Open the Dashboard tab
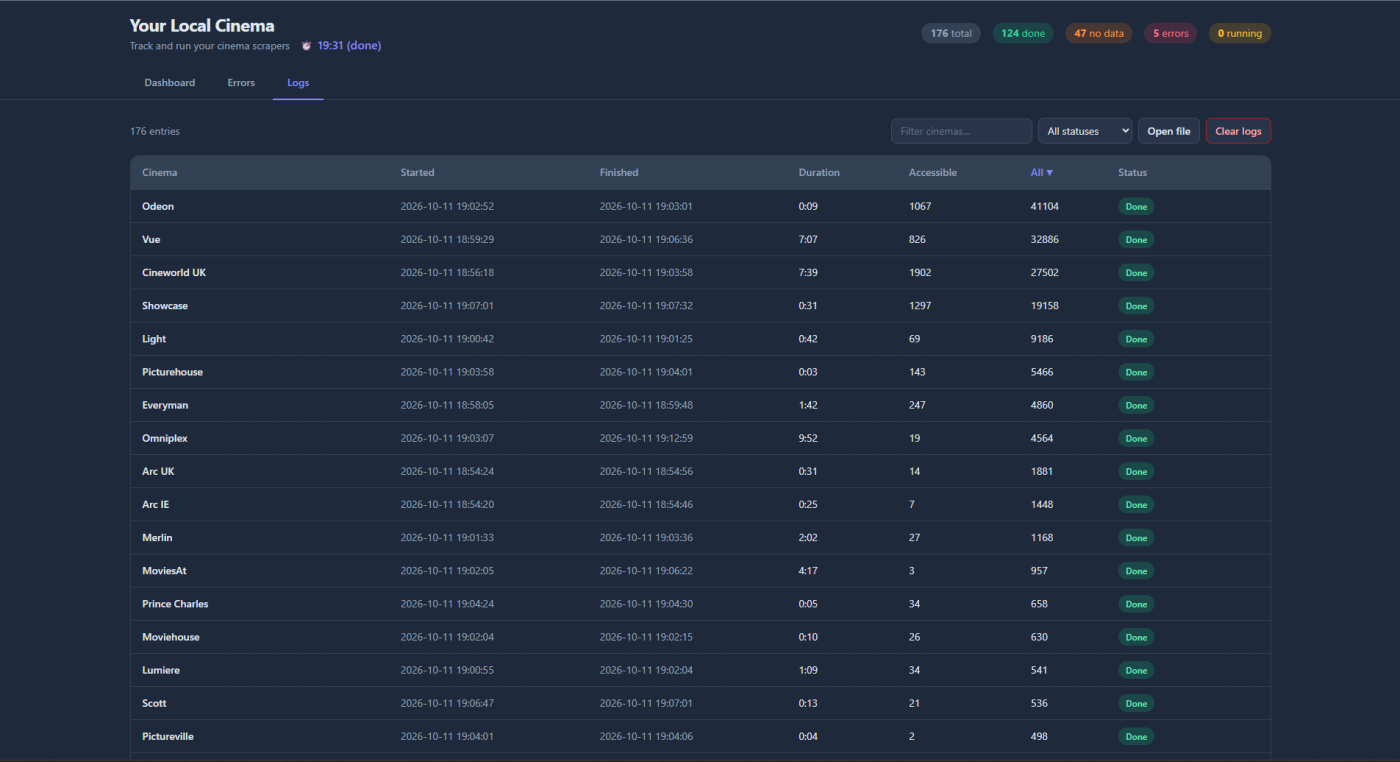The width and height of the screenshot is (1400, 762). coord(170,83)
